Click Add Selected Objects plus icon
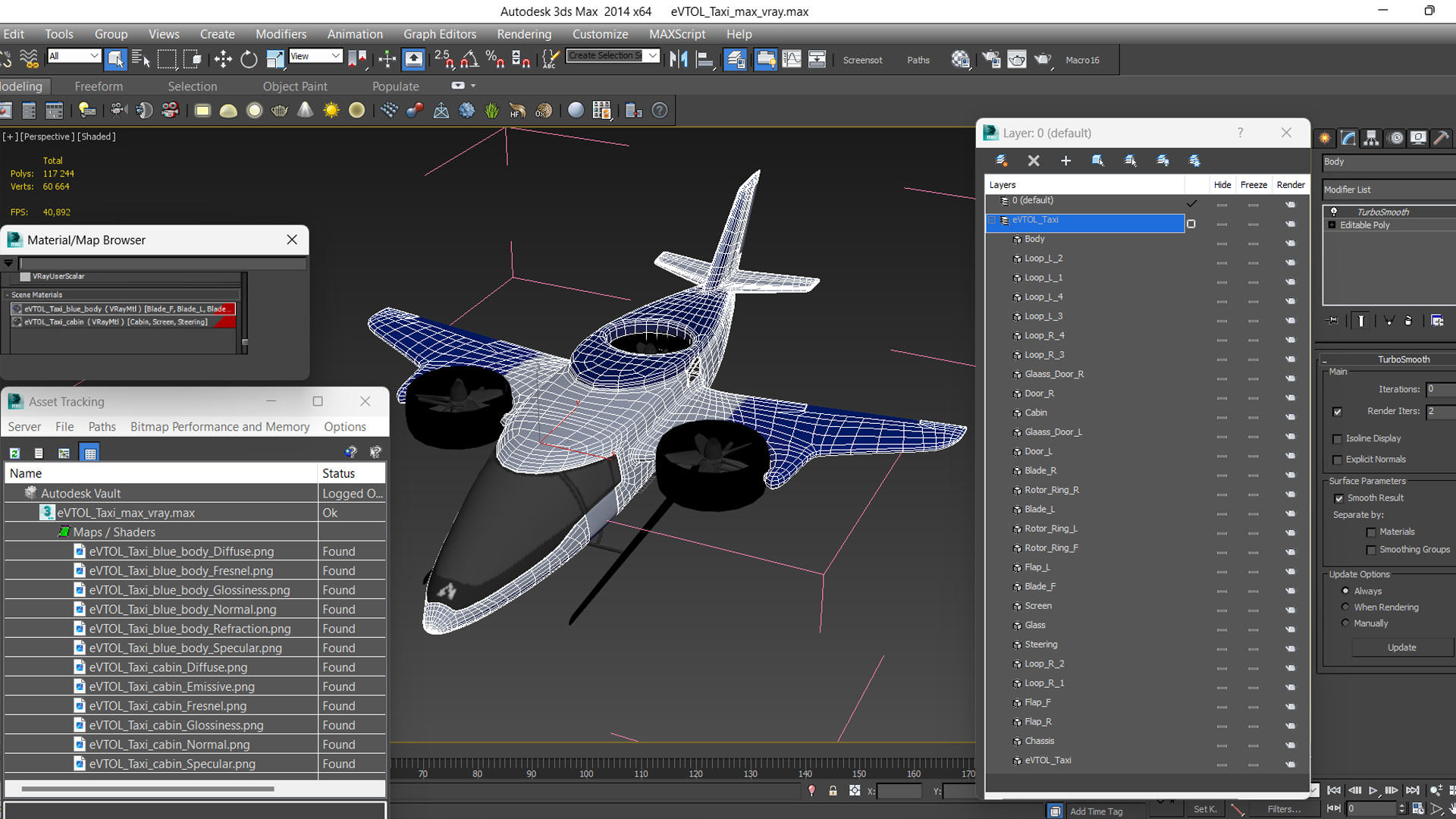The width and height of the screenshot is (1456, 819). (1065, 161)
